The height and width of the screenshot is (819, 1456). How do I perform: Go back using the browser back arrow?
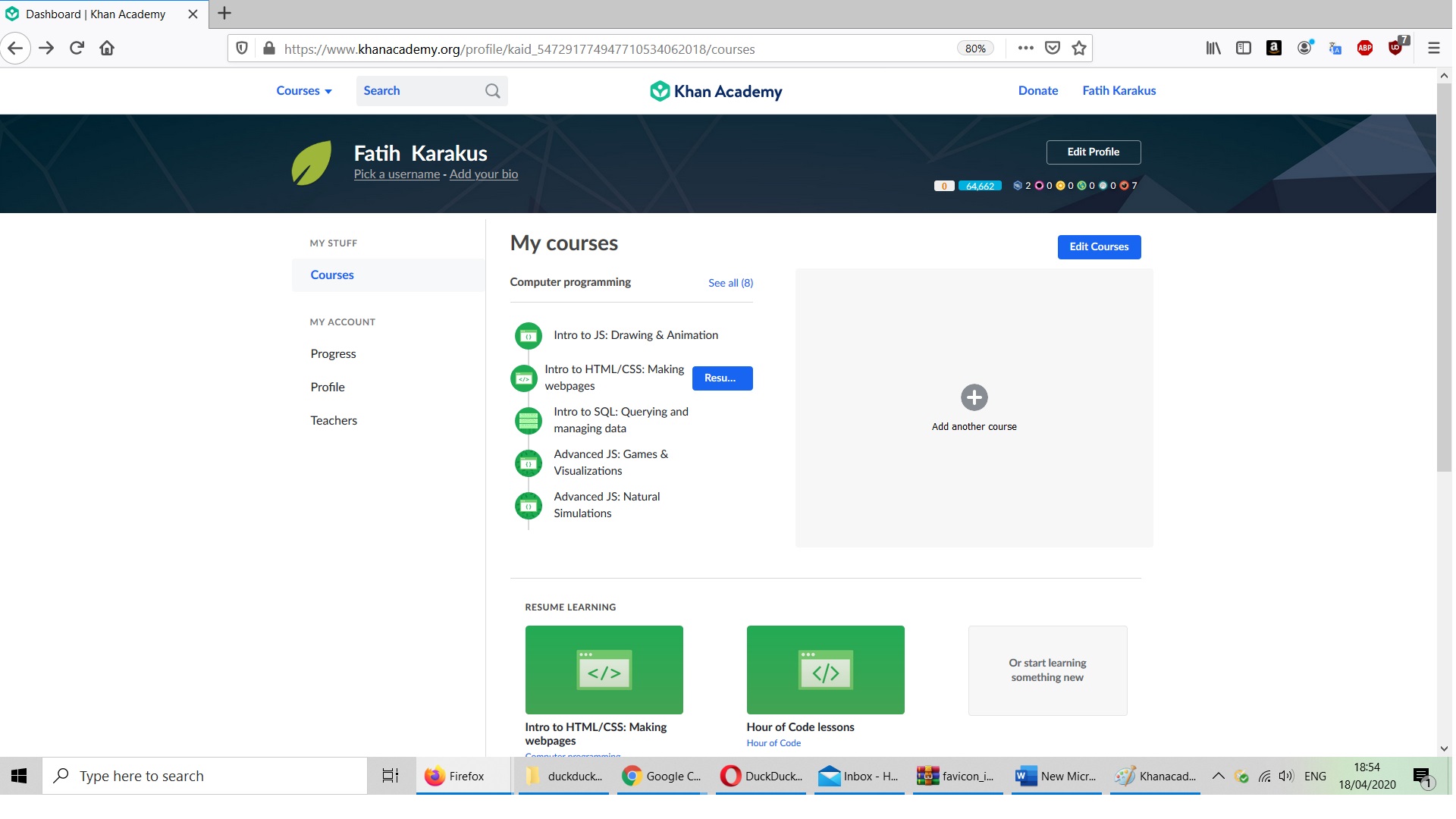[x=15, y=49]
